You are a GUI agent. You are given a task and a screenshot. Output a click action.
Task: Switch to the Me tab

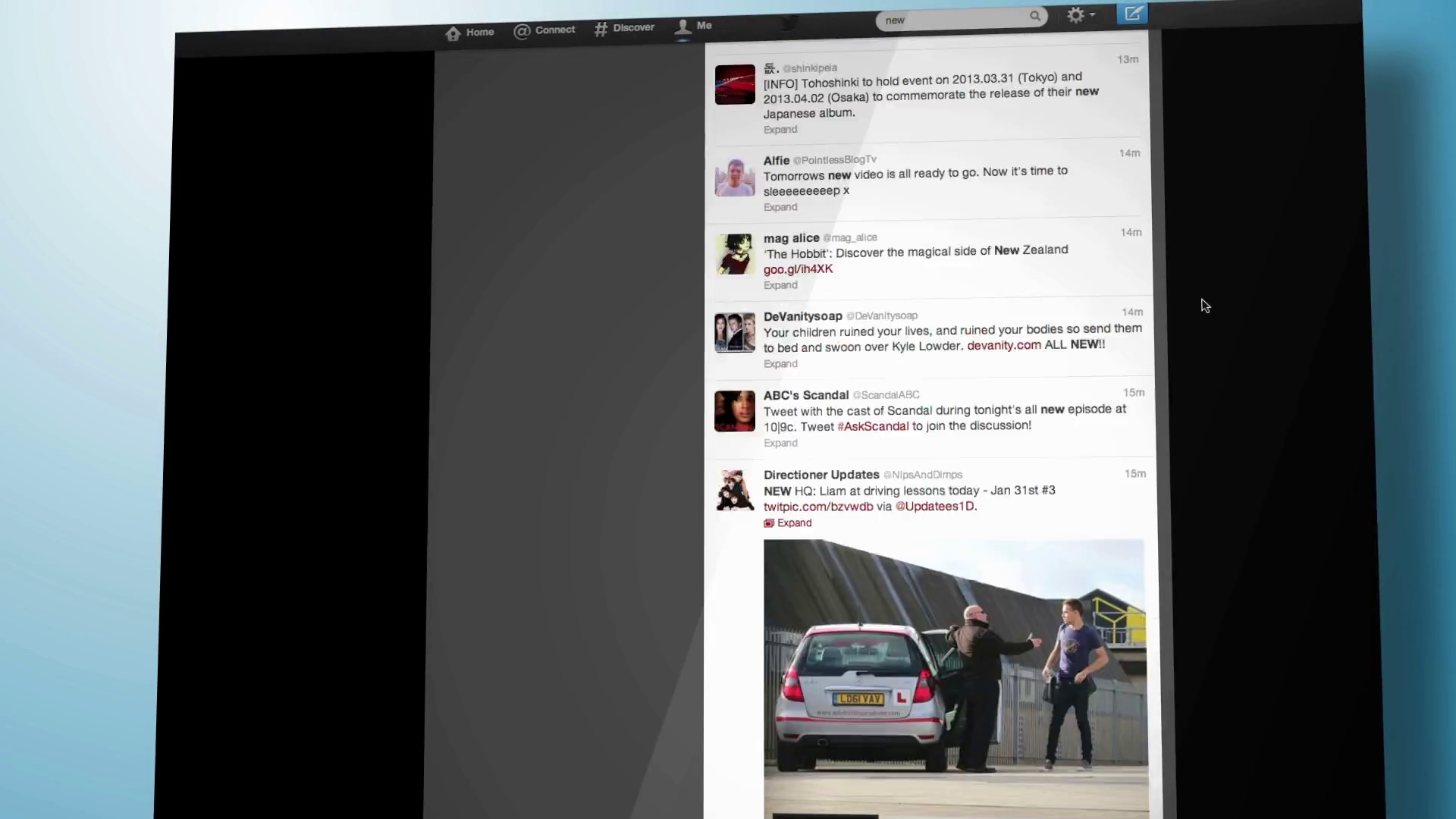(x=692, y=26)
